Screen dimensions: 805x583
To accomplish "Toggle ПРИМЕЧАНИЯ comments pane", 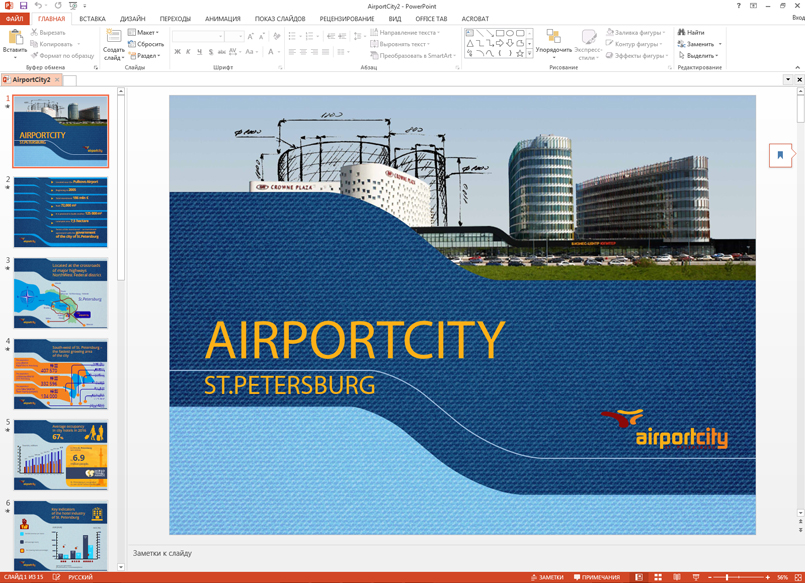I will [x=597, y=577].
